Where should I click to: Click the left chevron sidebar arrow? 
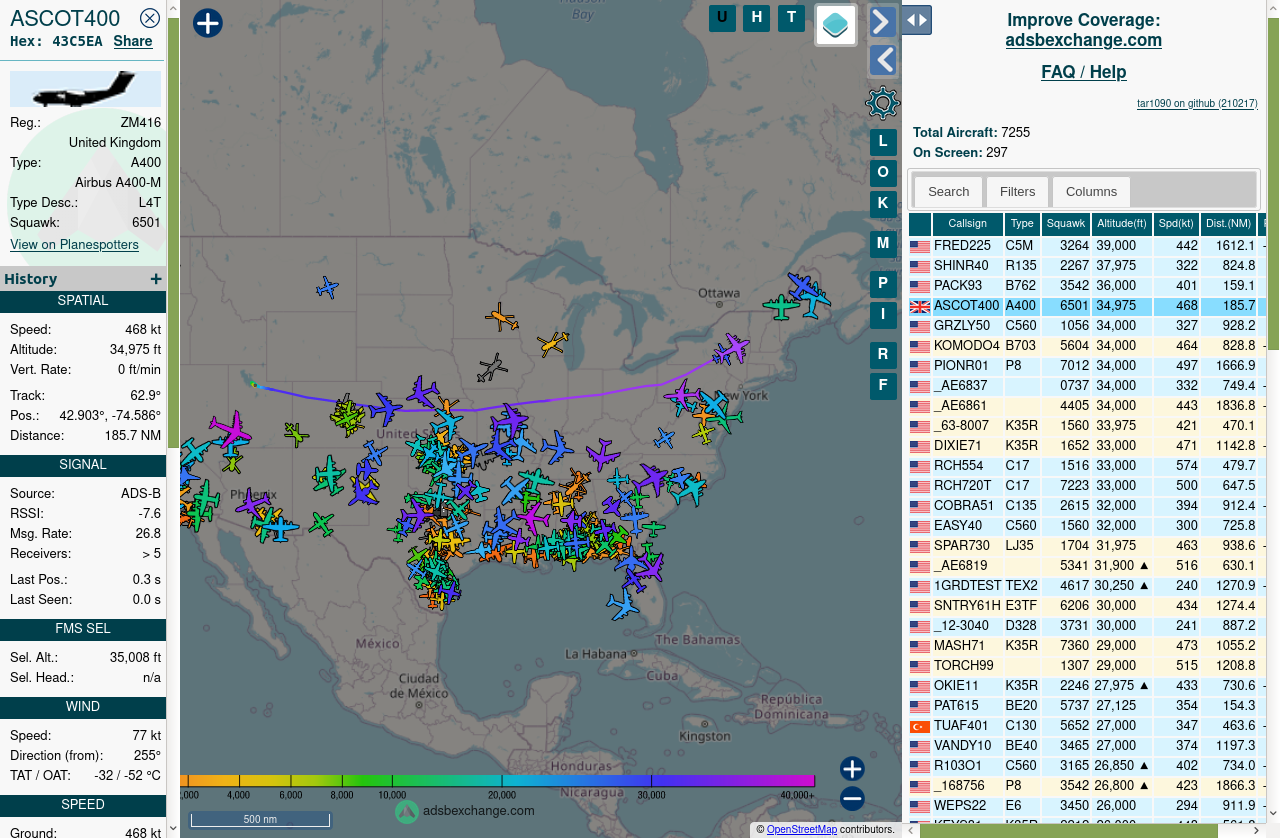[882, 60]
